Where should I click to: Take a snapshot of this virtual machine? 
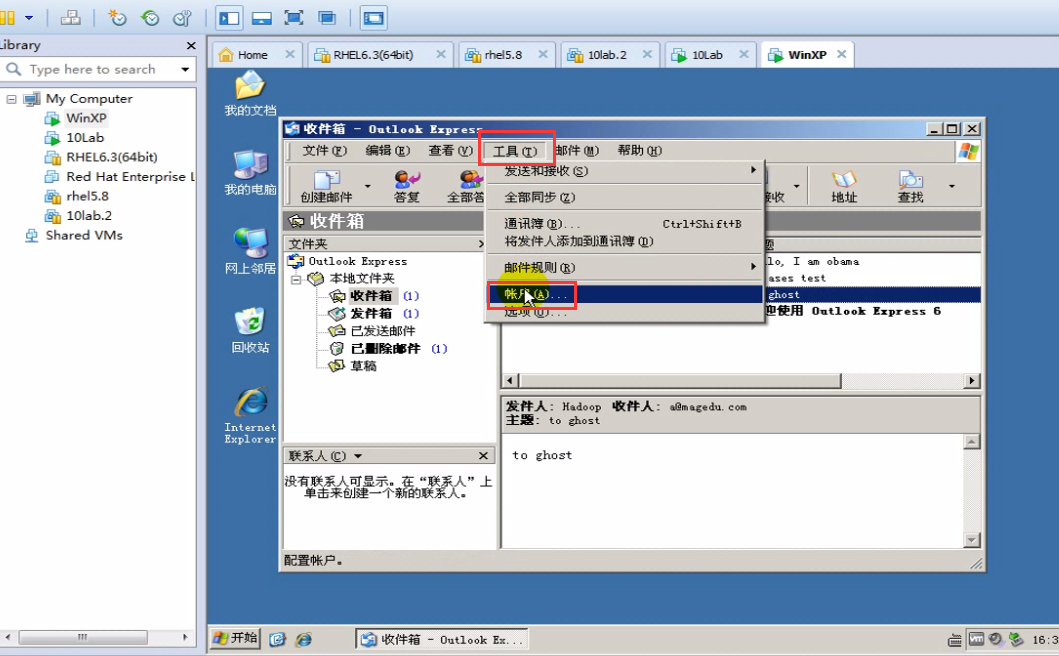pyautogui.click(x=117, y=18)
